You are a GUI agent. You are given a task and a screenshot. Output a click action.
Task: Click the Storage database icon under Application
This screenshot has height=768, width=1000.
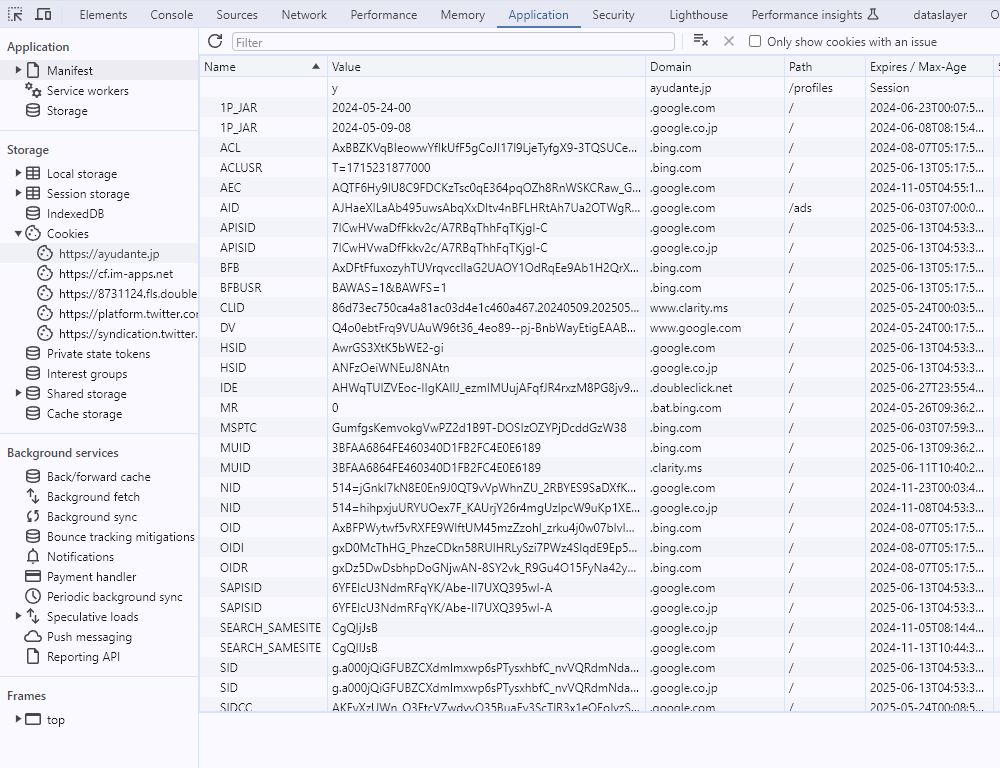click(x=33, y=110)
